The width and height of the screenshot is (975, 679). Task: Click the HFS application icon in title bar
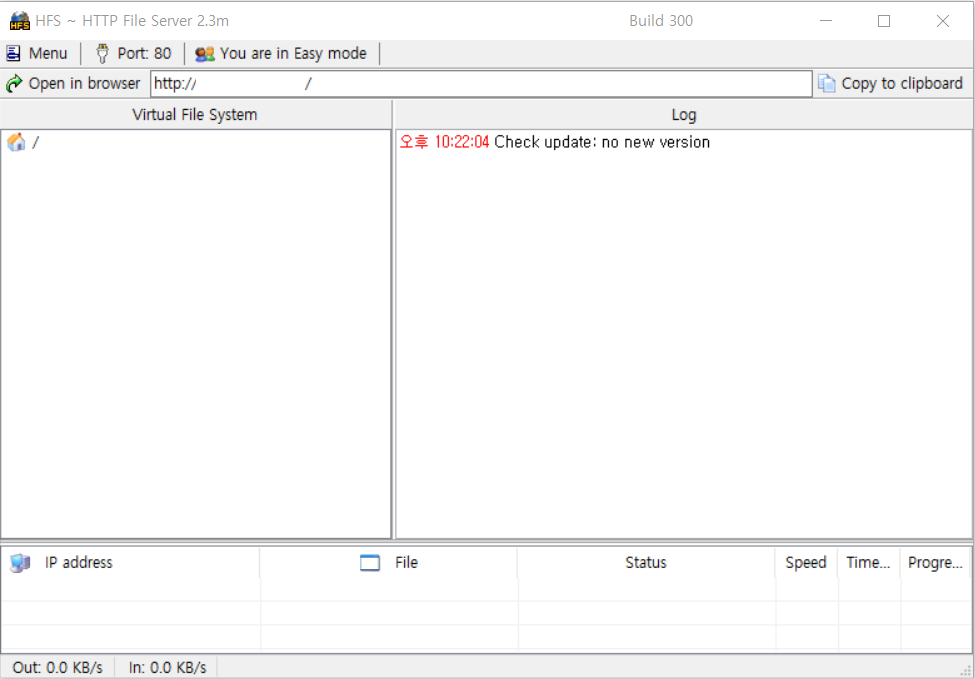click(19, 21)
